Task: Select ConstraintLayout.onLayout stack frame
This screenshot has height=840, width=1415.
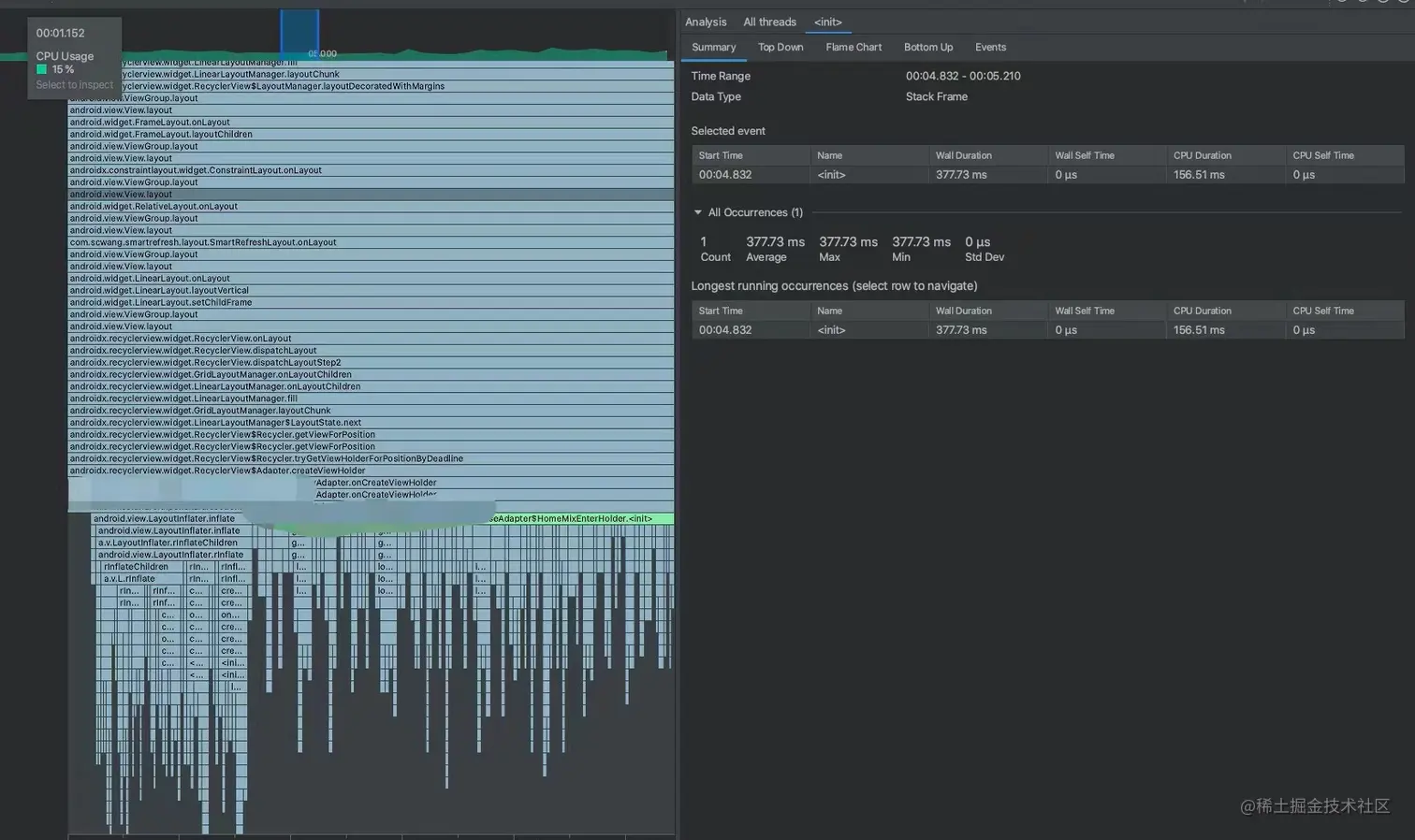Action: click(x=371, y=170)
